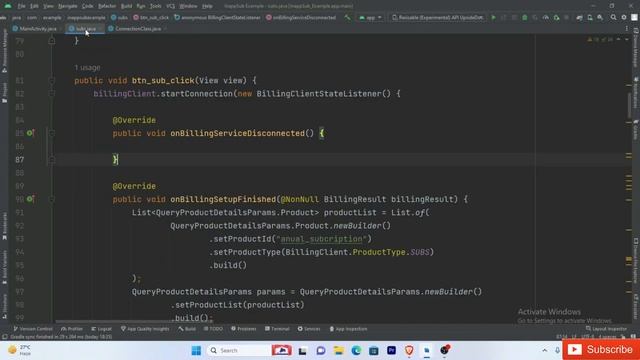Open the weather widget showing 27°C
The height and width of the screenshot is (360, 640).
tap(20, 350)
